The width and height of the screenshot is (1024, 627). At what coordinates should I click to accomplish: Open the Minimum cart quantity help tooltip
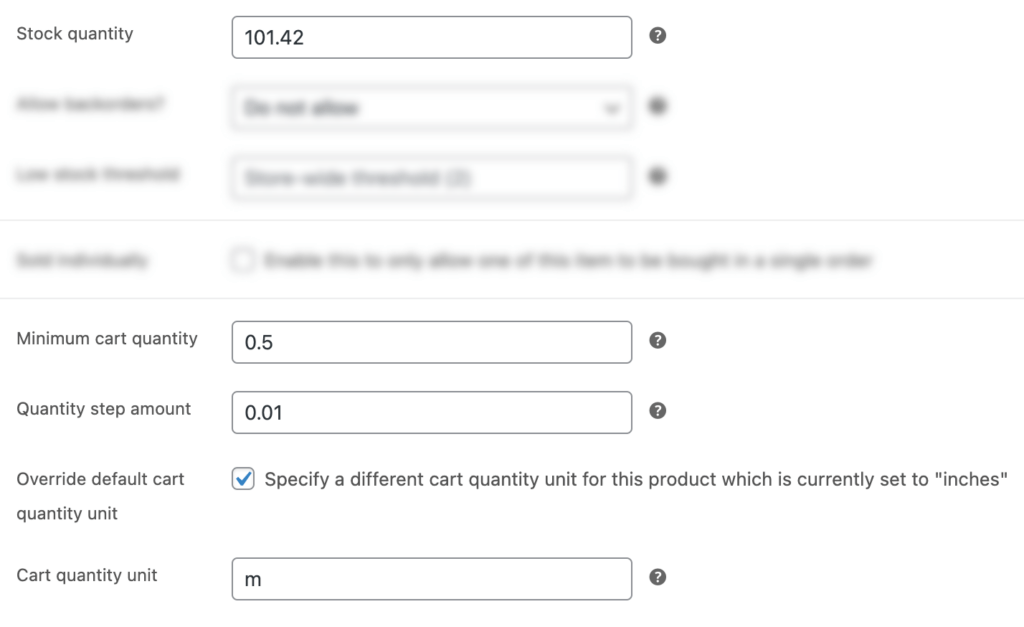click(x=658, y=341)
